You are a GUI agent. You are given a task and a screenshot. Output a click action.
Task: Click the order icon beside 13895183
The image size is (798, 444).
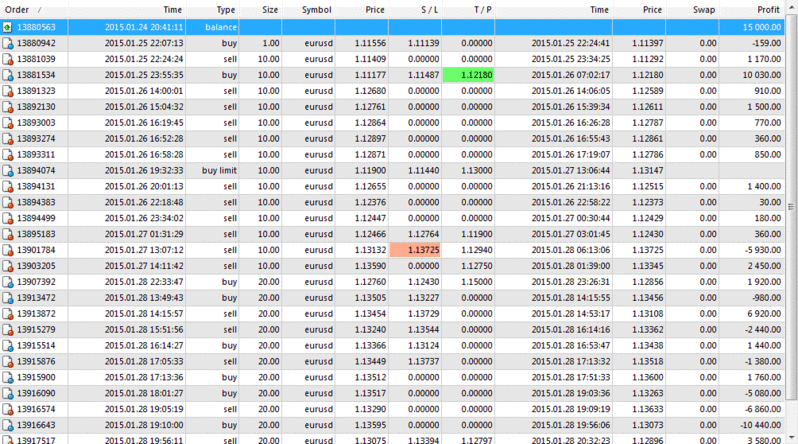point(8,234)
